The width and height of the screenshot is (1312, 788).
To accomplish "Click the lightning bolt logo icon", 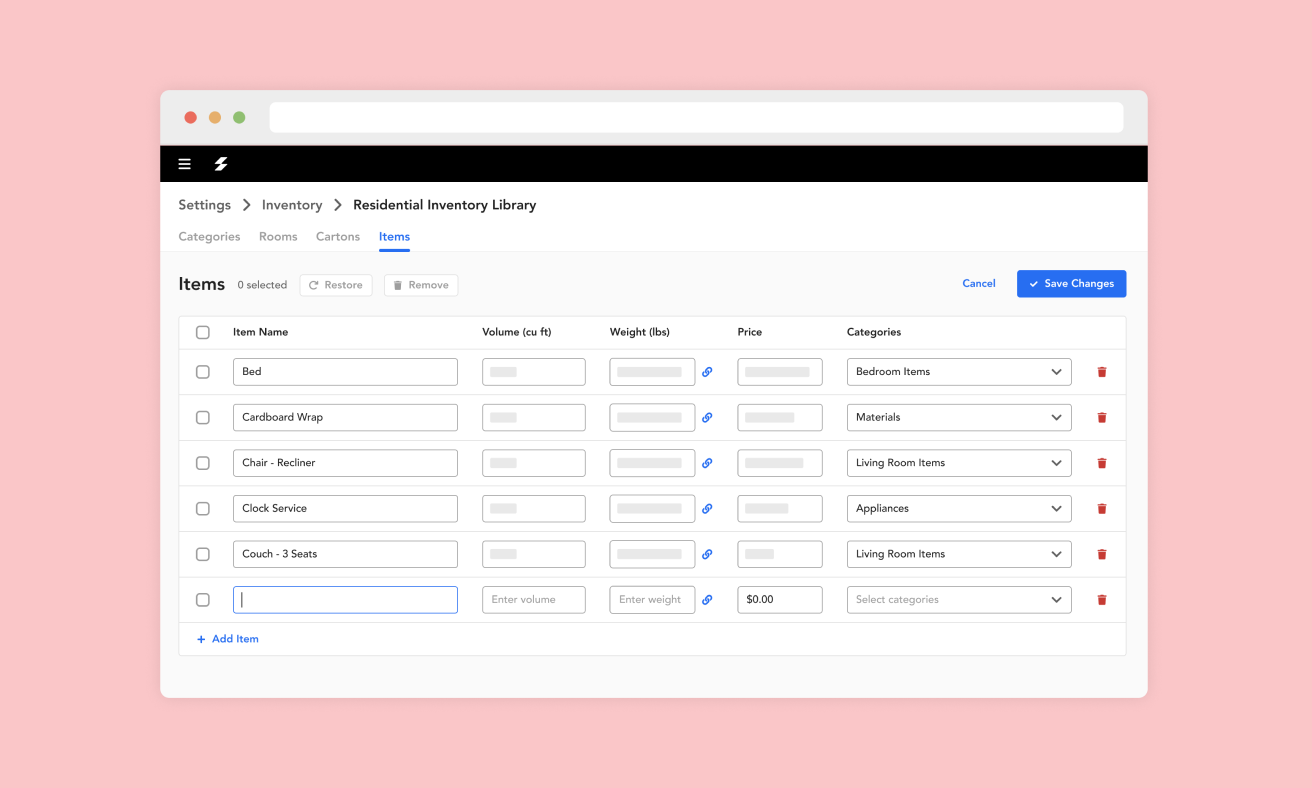I will tap(221, 164).
